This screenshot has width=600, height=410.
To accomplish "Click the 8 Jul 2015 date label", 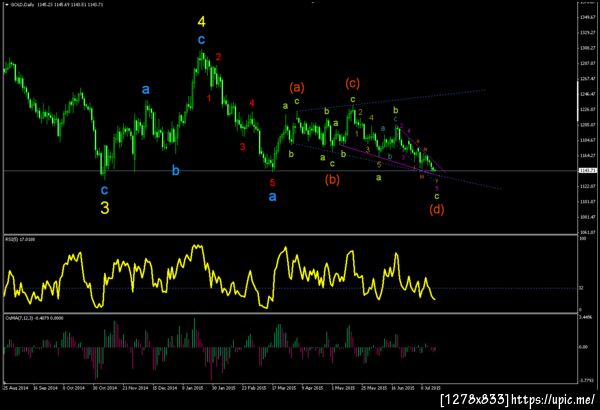I will 431,388.
